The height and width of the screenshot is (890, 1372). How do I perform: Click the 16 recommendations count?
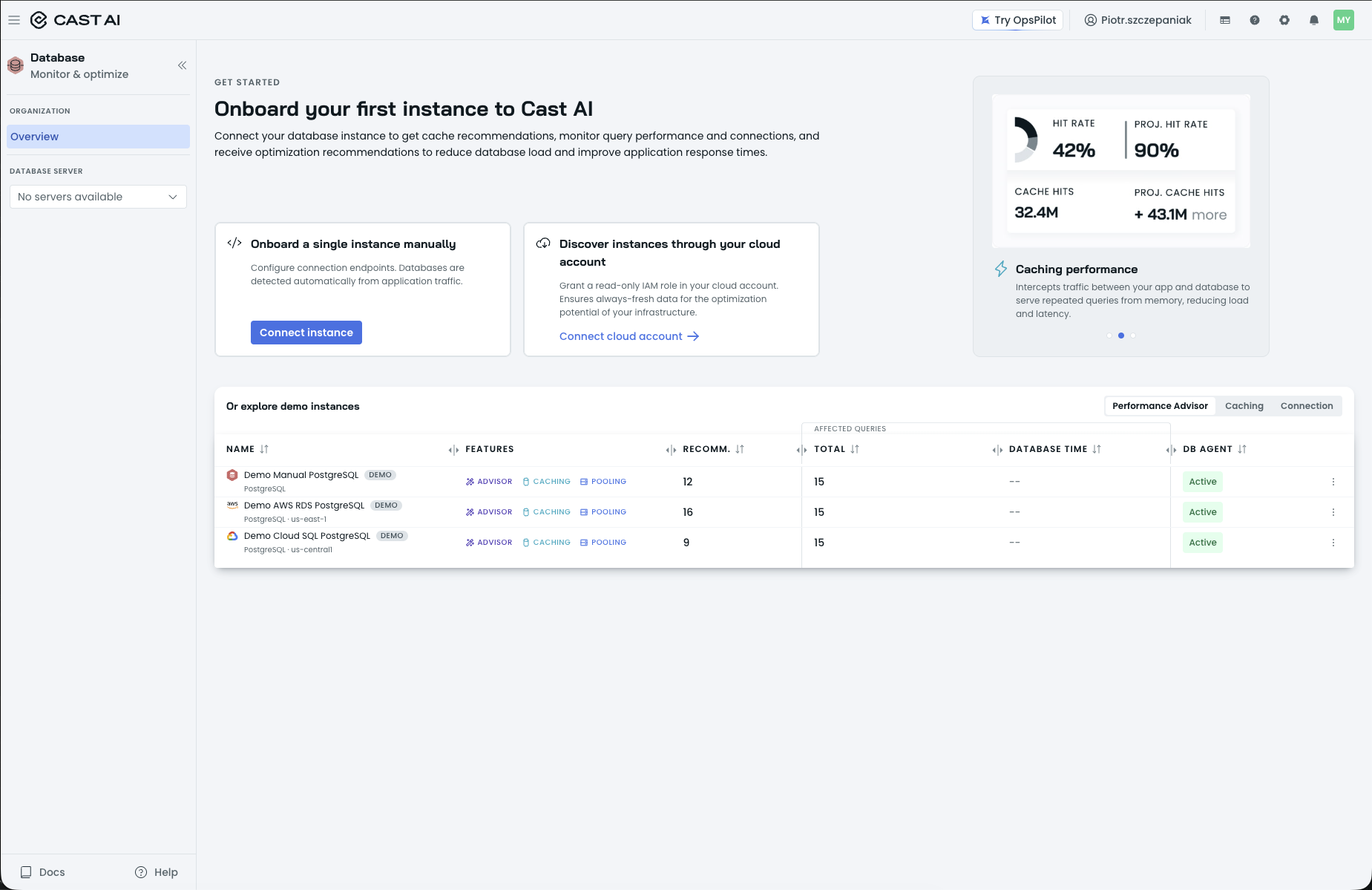pos(688,512)
